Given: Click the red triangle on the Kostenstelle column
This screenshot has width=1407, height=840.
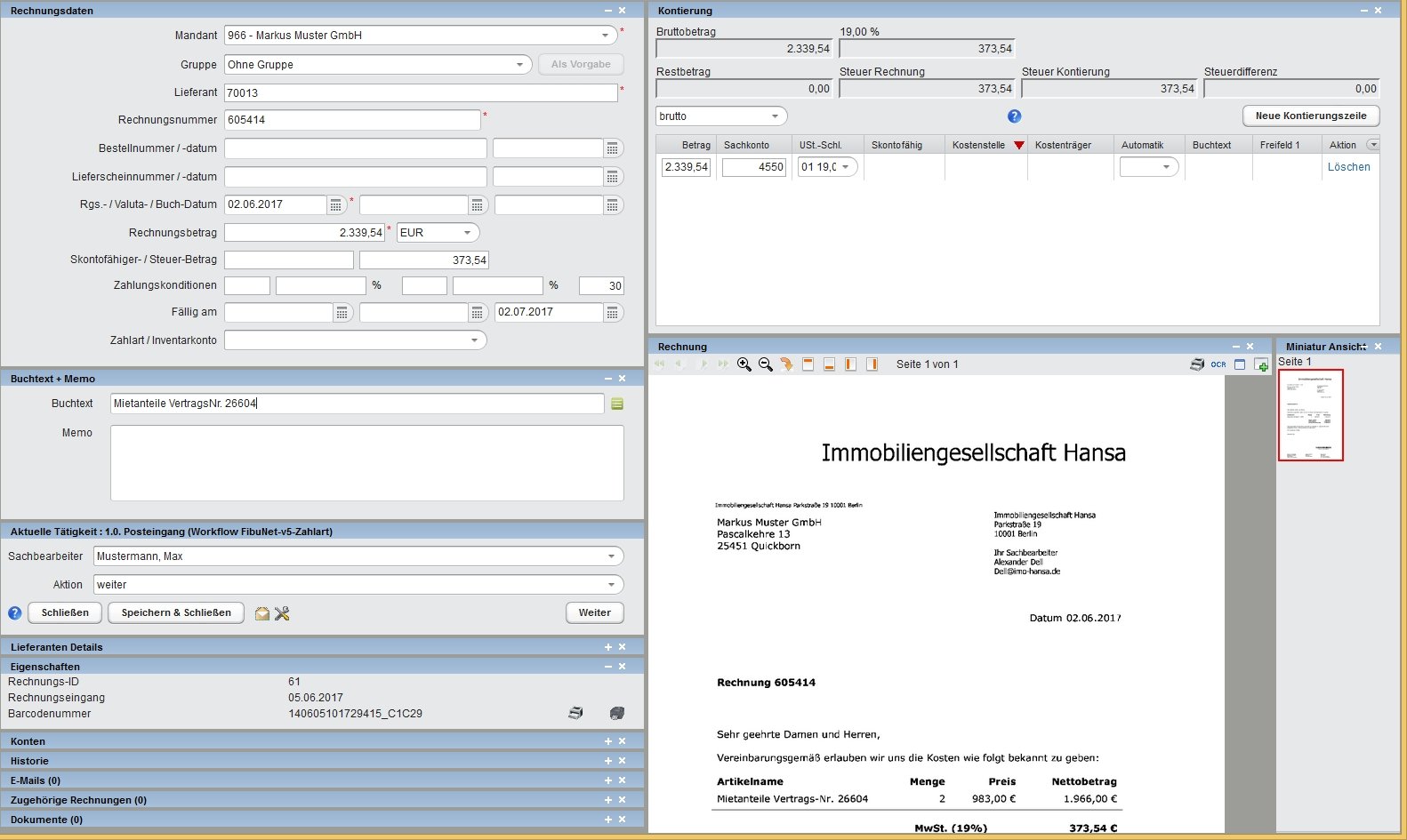Looking at the screenshot, I should (1019, 145).
